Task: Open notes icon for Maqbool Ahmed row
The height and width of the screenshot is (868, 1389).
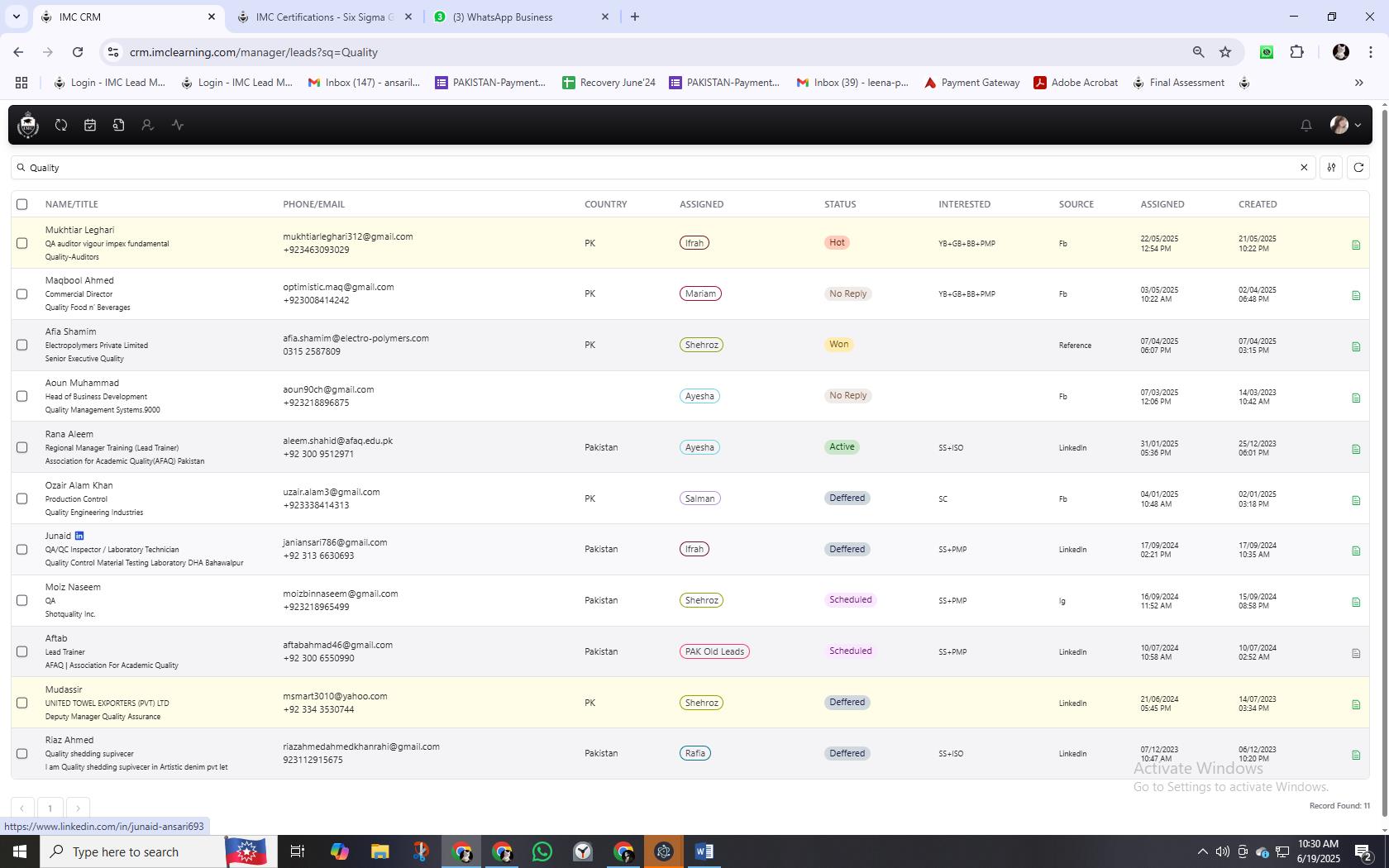Action: point(1356,295)
